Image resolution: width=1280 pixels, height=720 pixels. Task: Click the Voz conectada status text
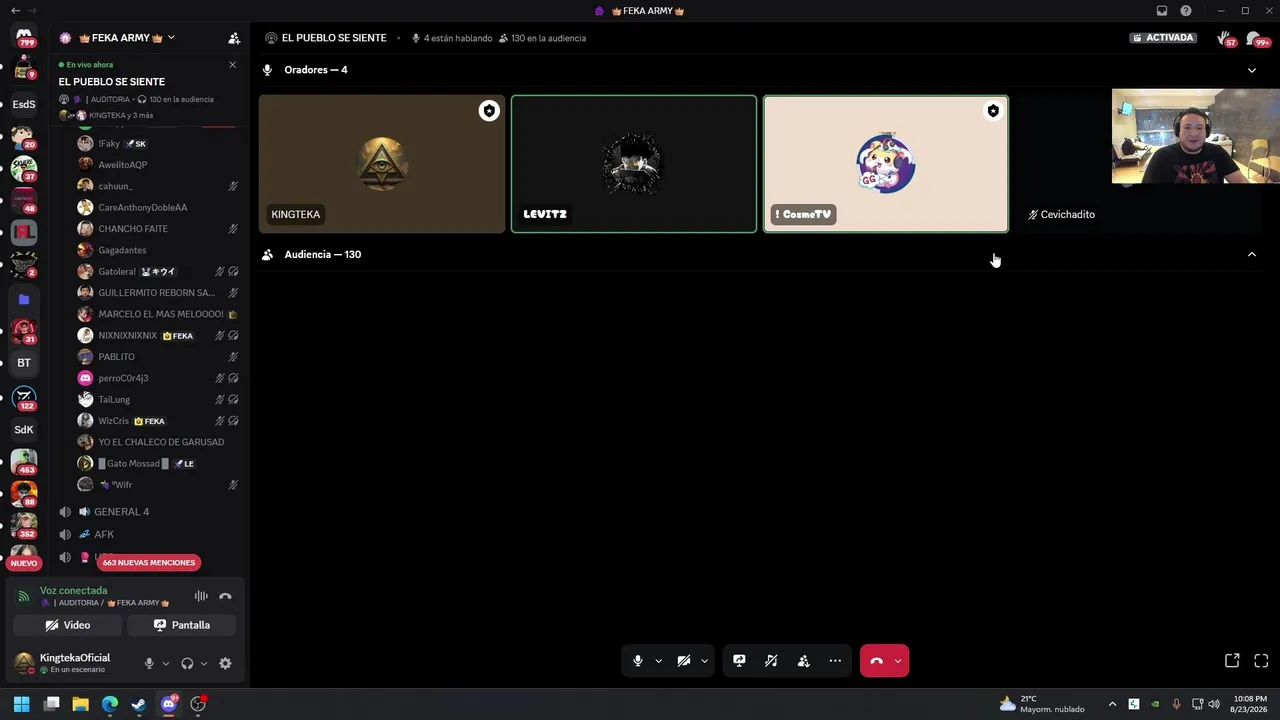73,591
